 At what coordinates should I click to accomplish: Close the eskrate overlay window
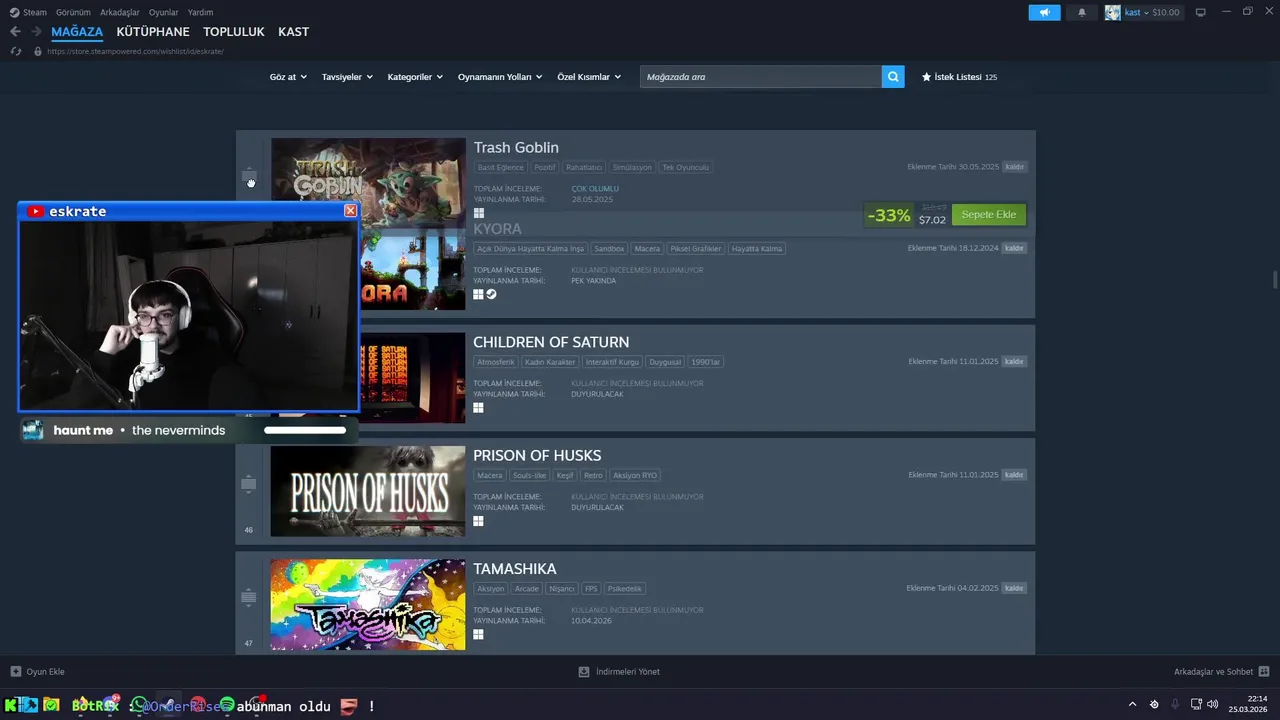point(350,211)
